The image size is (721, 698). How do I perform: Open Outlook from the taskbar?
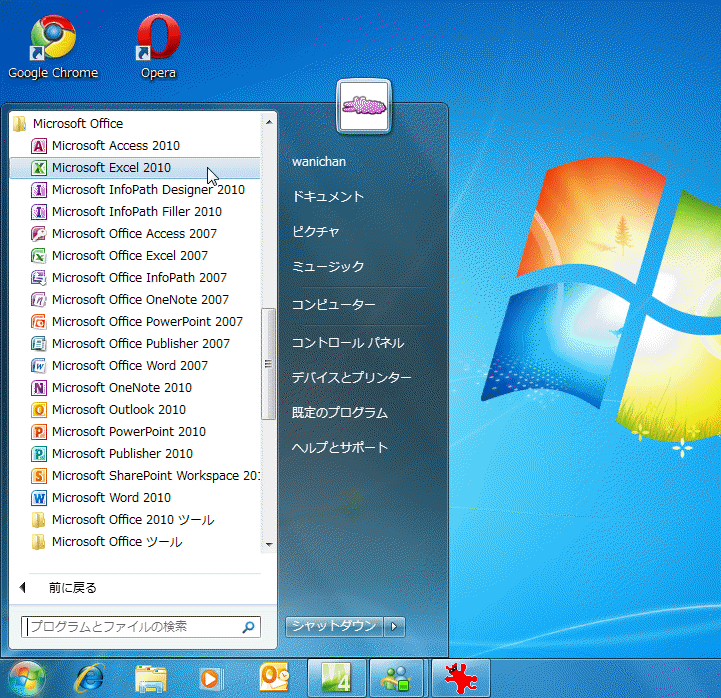click(x=274, y=678)
